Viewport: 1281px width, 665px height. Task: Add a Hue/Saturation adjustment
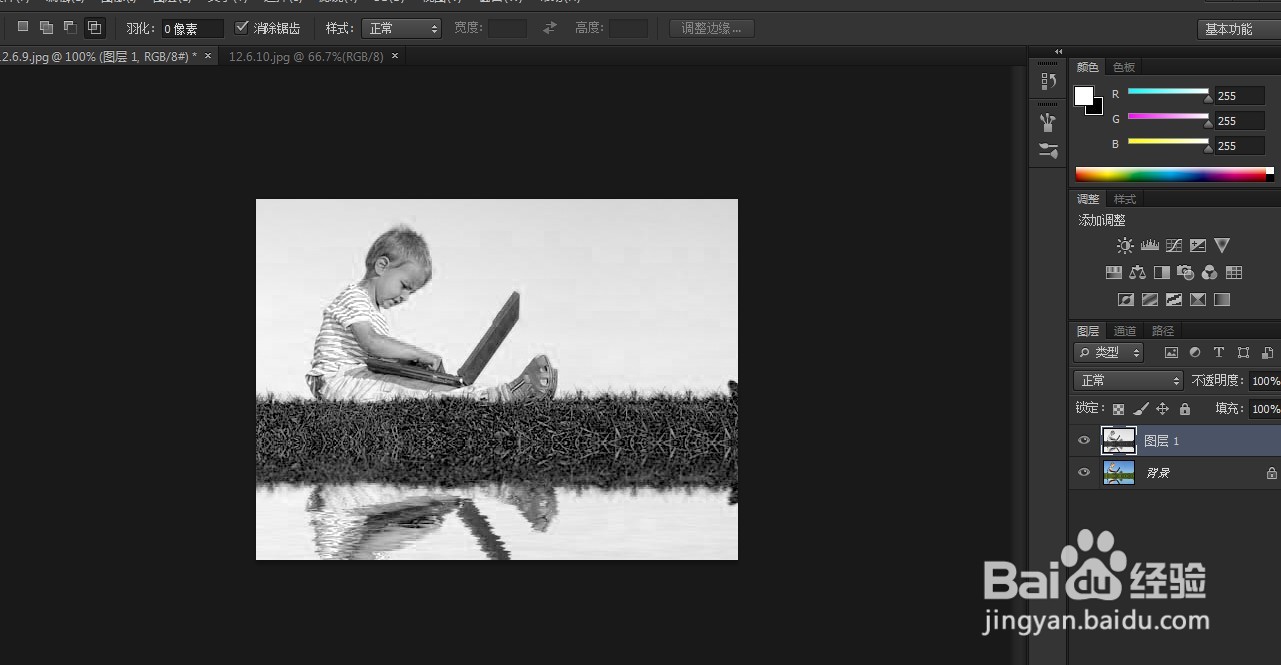tap(1113, 272)
